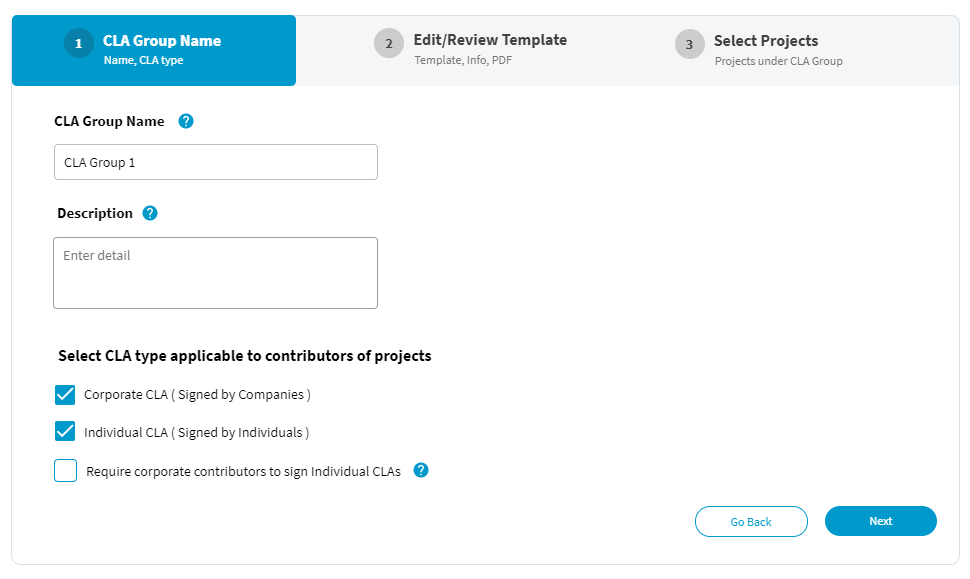Click the step 2 number circle
Image resolution: width=970 pixels, height=579 pixels.
point(389,44)
